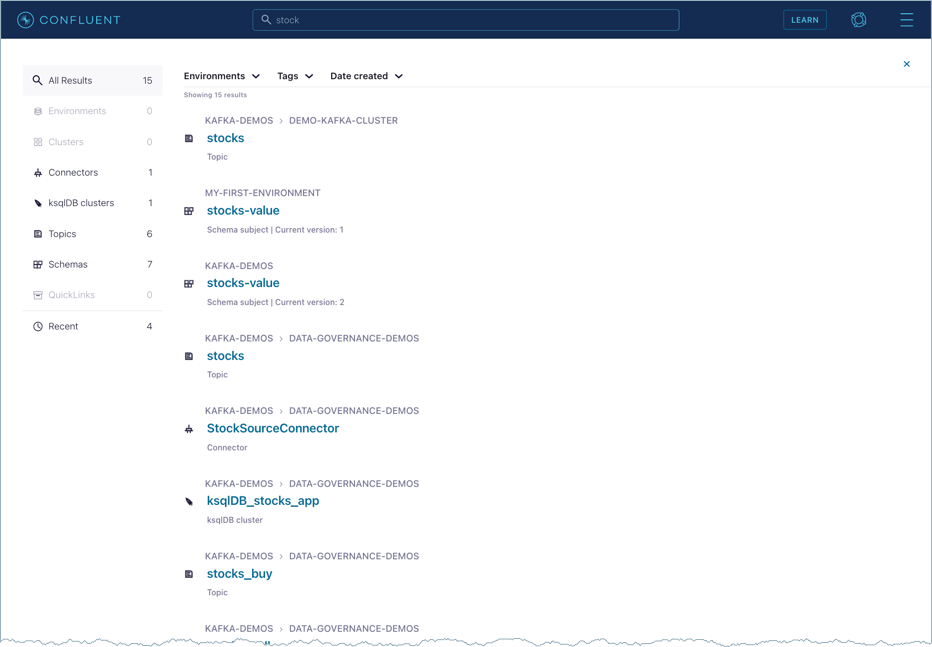Select the Topics category in sidebar
932x647 pixels.
point(62,234)
